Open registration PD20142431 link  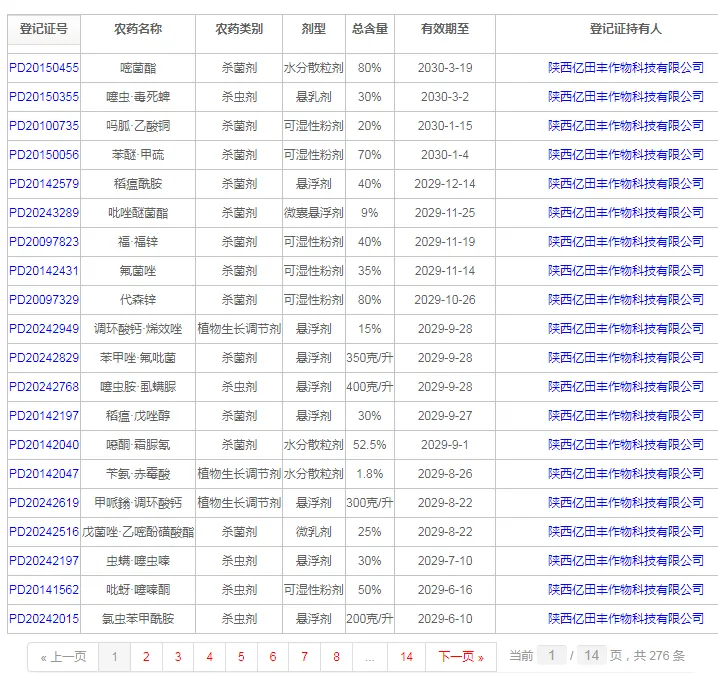pos(44,271)
